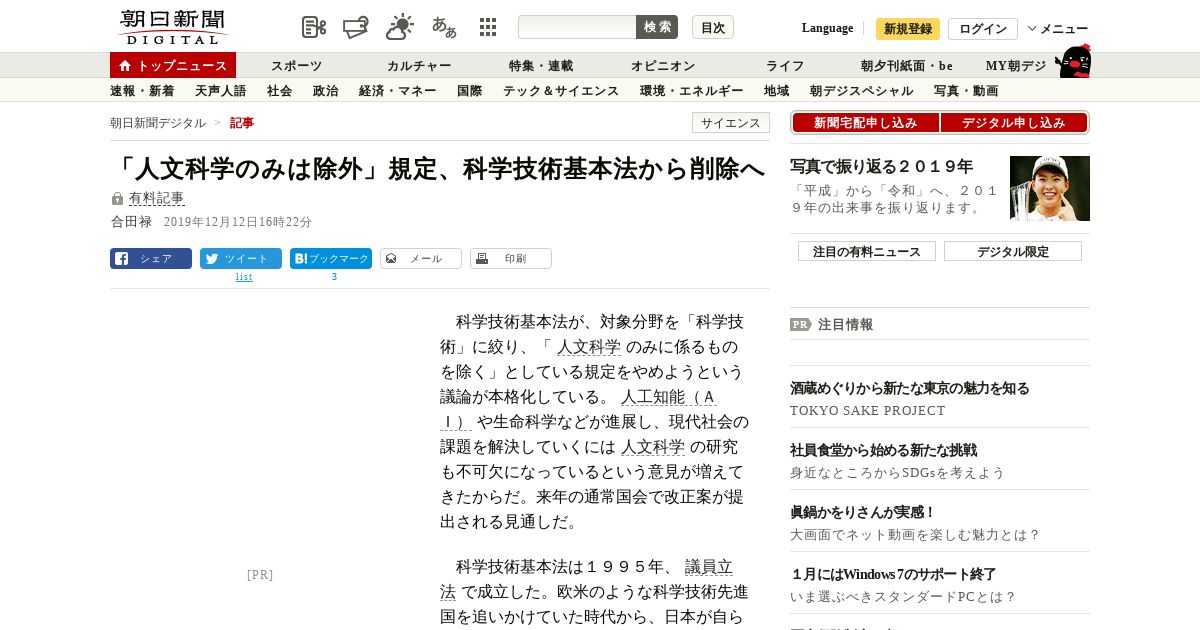1200x630 pixels.
Task: Open 写真で振り返る２０１９年 headline
Action: [882, 166]
